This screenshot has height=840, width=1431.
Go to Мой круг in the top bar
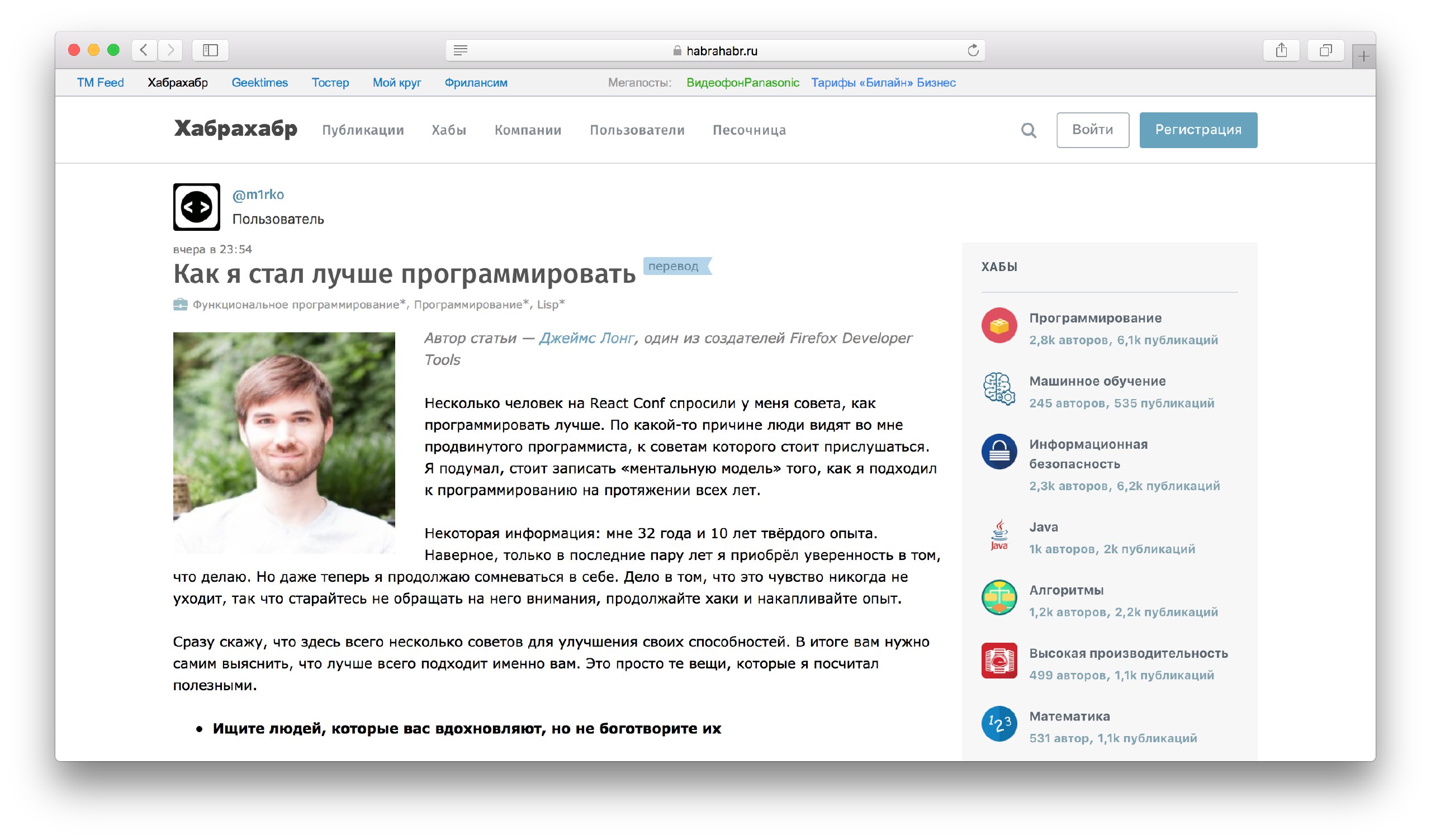pos(396,82)
